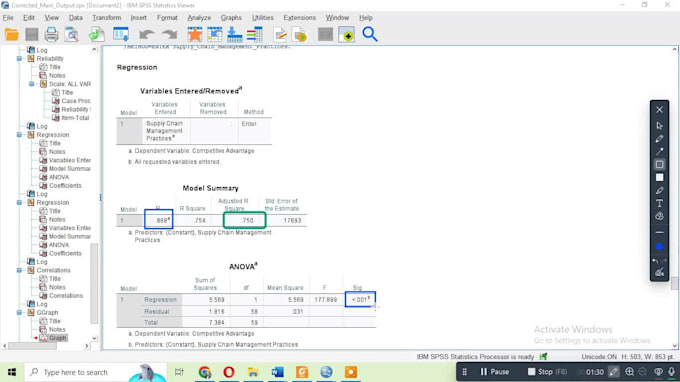
Task: Click the clear drawings eraser icon
Action: [x=659, y=272]
